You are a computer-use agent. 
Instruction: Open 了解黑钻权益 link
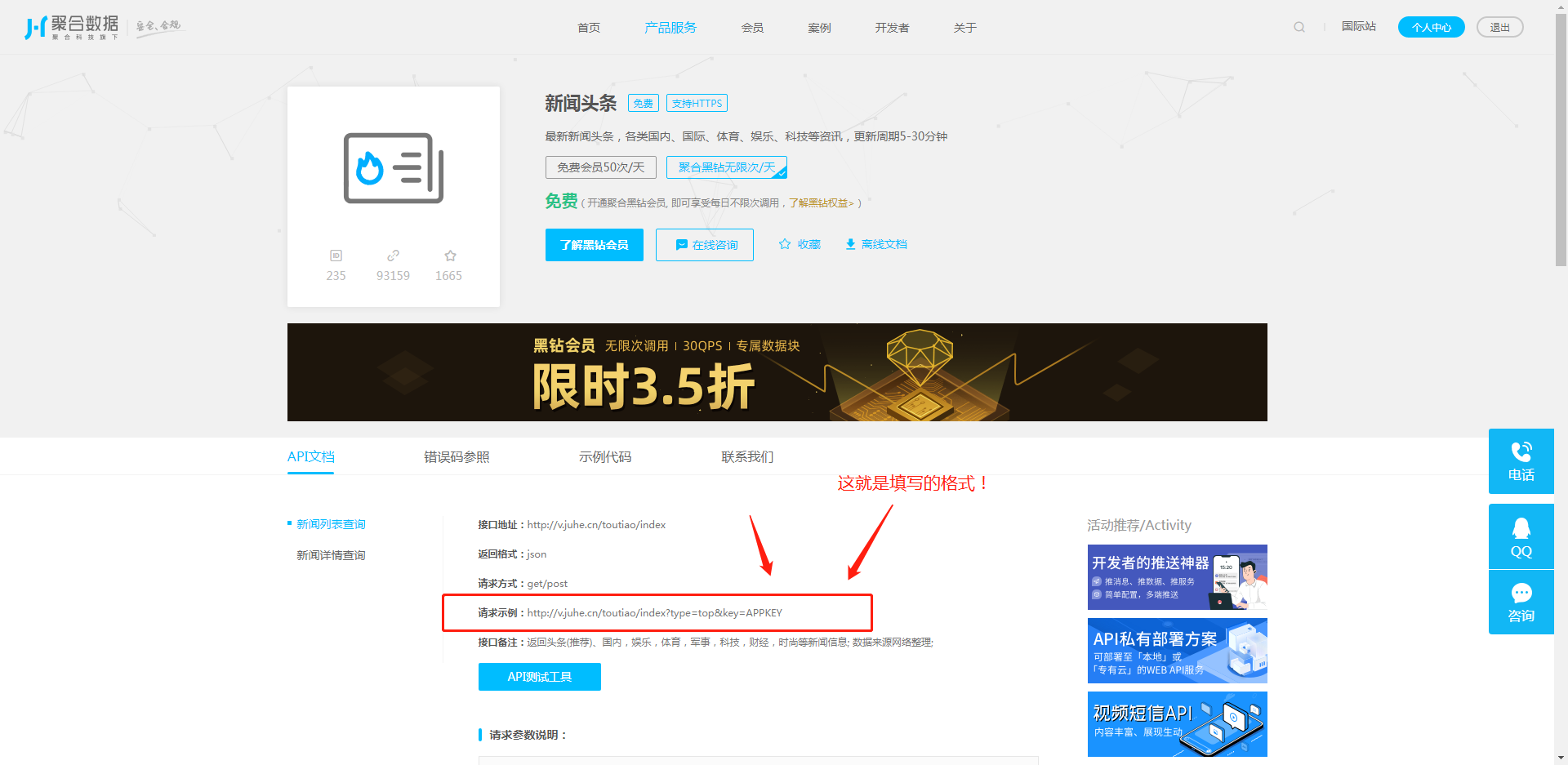[821, 203]
